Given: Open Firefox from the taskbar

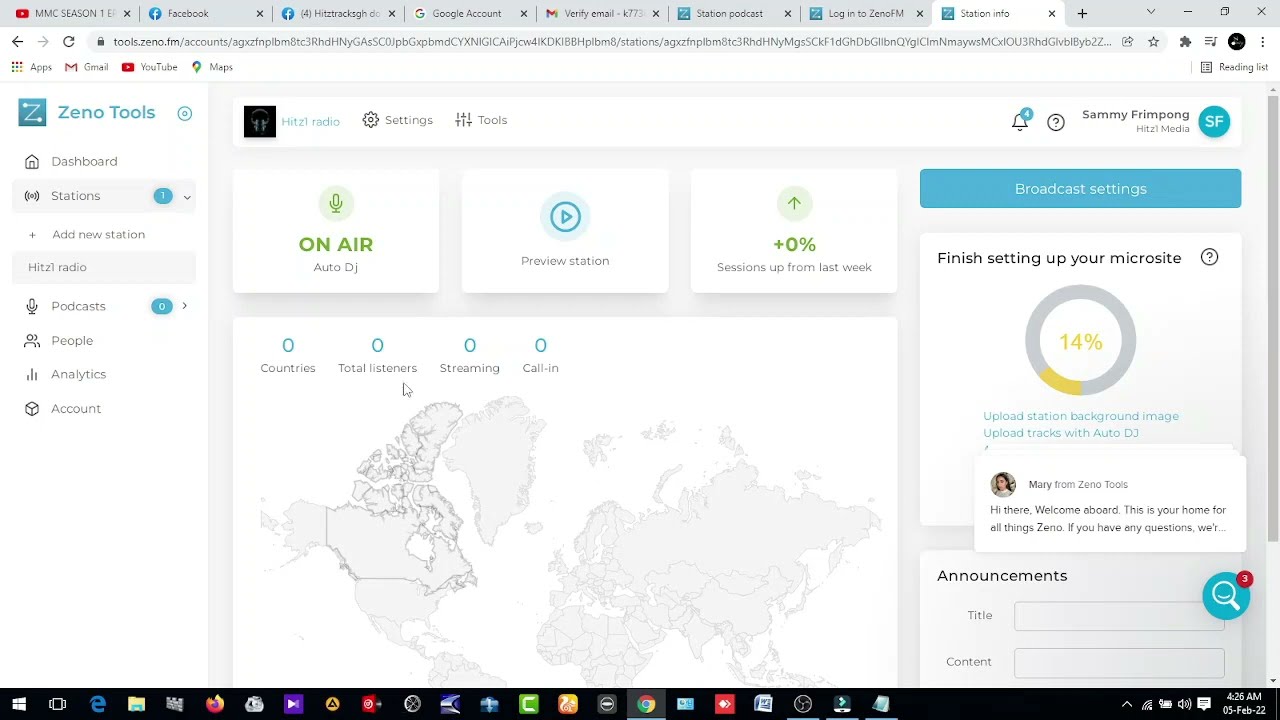Looking at the screenshot, I should click(x=215, y=704).
